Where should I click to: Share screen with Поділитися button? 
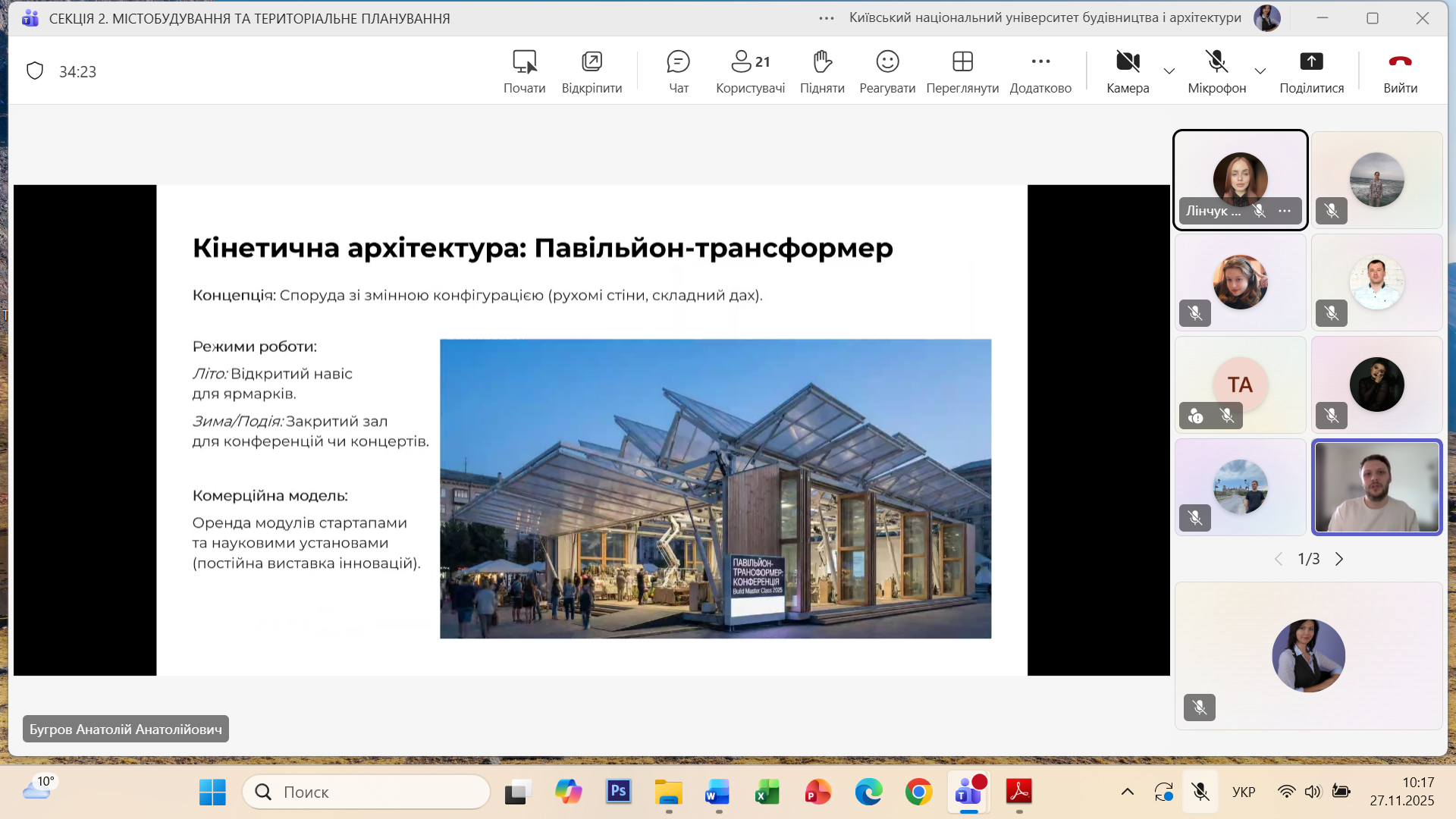(1311, 71)
